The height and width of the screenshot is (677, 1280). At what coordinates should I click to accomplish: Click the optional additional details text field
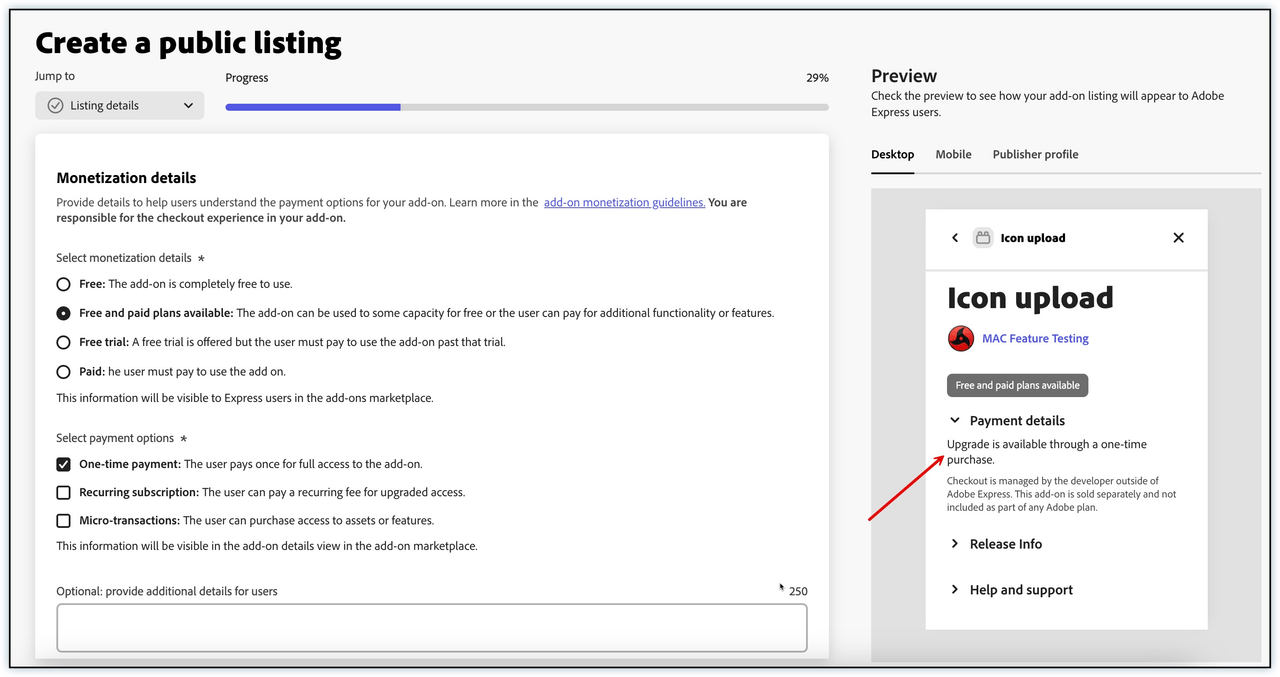[432, 628]
